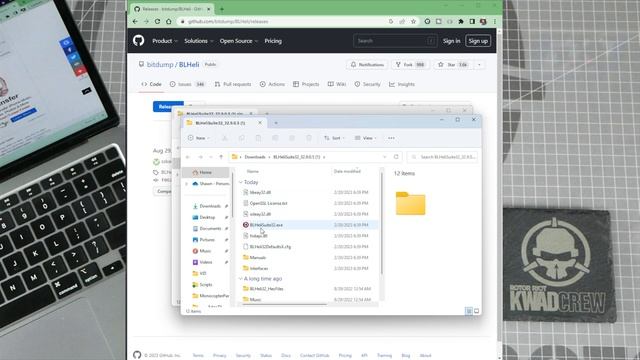Viewport: 640px width, 360px height.
Task: Click Explorer file list vertical scrollbar
Action: (x=382, y=223)
